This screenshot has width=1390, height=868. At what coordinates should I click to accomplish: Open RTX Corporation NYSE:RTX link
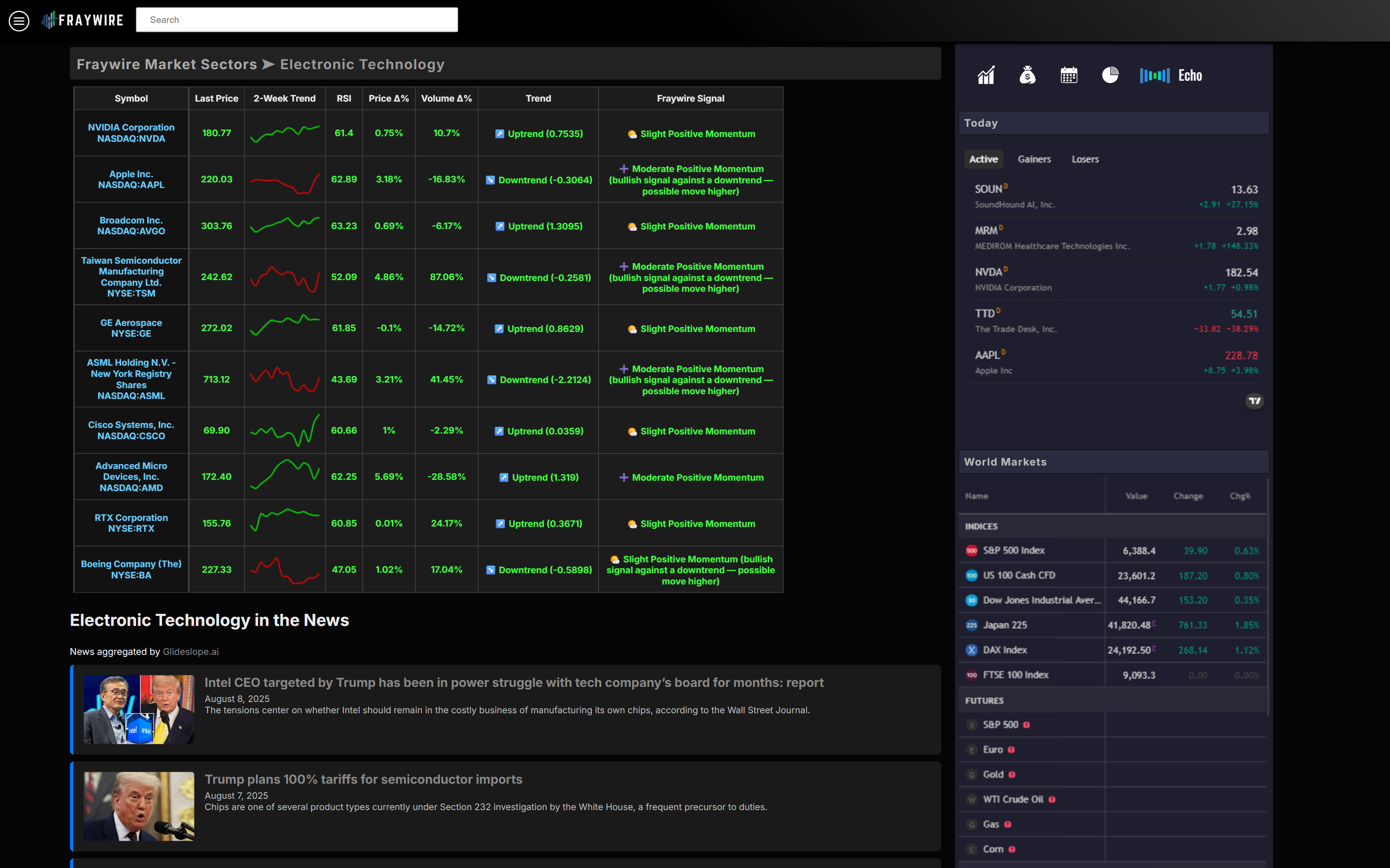(x=131, y=523)
